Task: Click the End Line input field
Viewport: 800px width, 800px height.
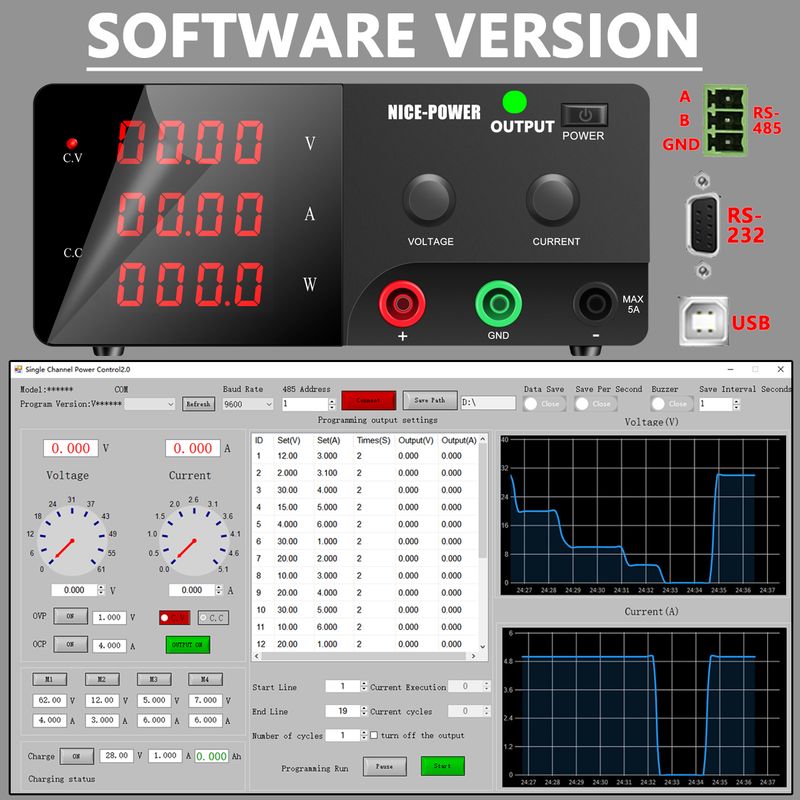Action: [343, 711]
